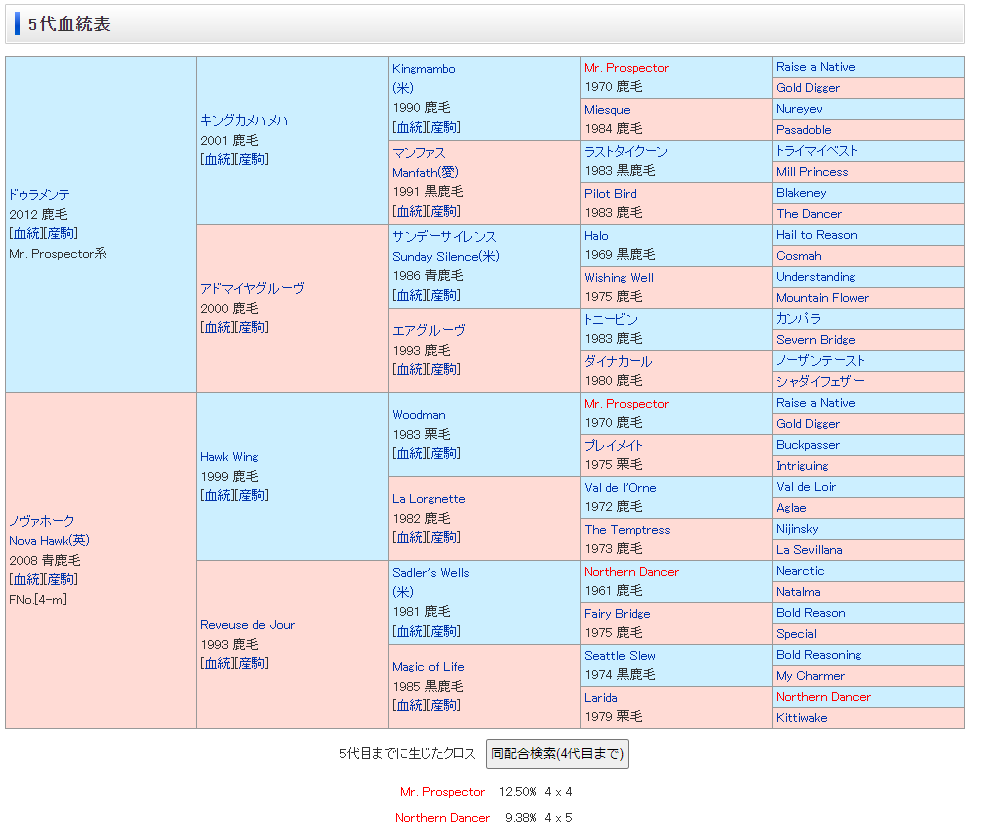Viewport: 988px width, 829px height.
Task: Open the 産駒 link under キングカメハメハ
Action: coord(252,160)
